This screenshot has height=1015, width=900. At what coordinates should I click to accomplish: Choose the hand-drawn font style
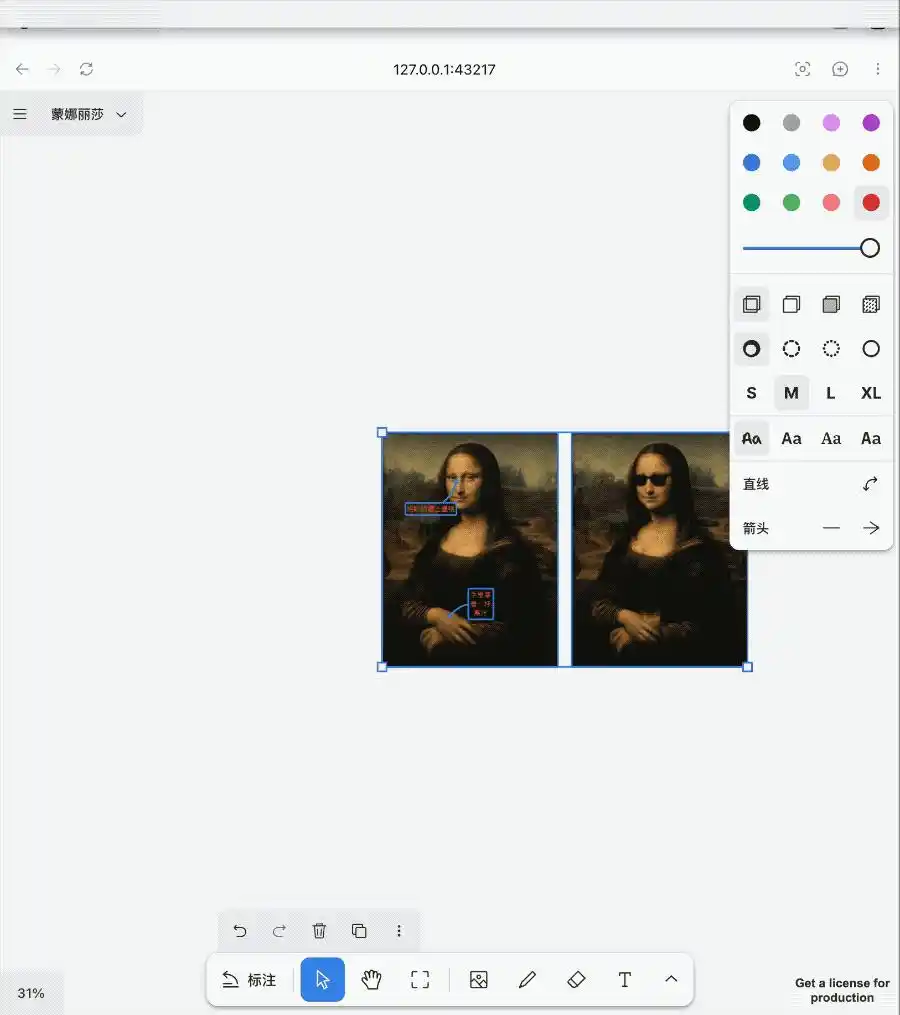[751, 439]
